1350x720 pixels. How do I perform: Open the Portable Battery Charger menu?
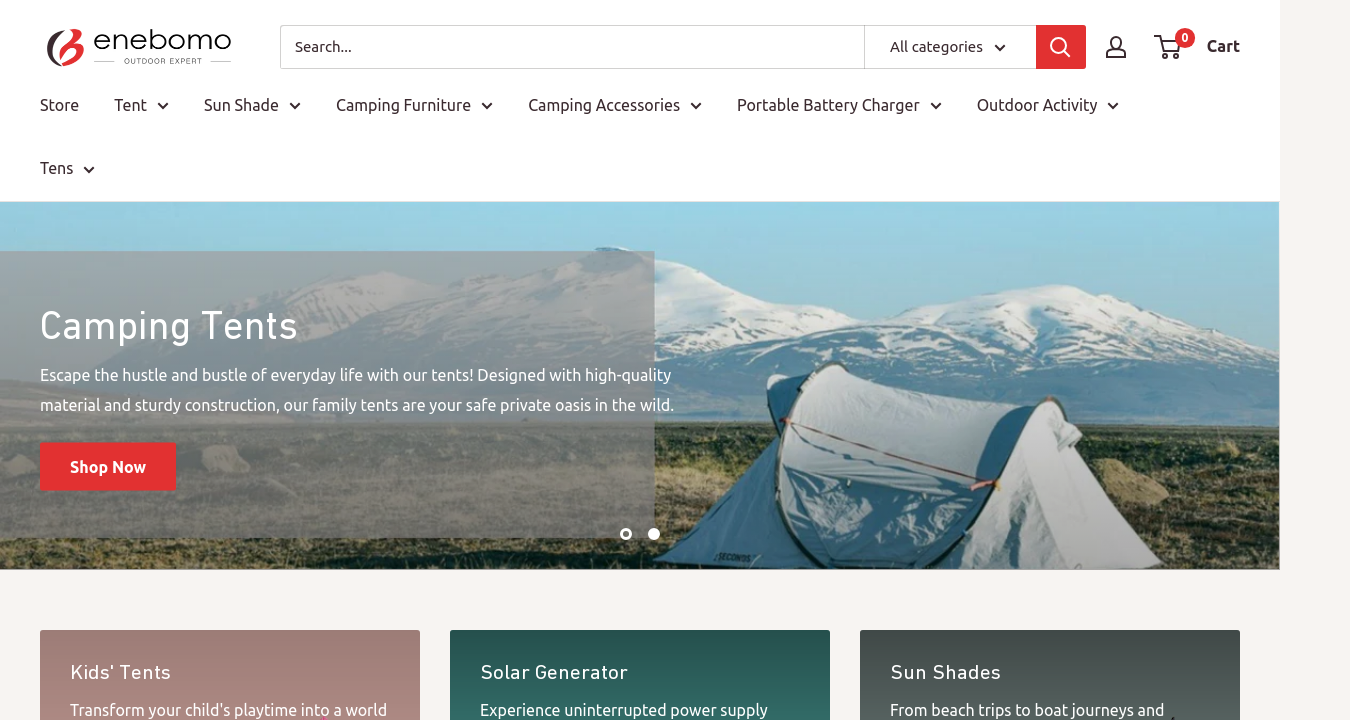(839, 105)
